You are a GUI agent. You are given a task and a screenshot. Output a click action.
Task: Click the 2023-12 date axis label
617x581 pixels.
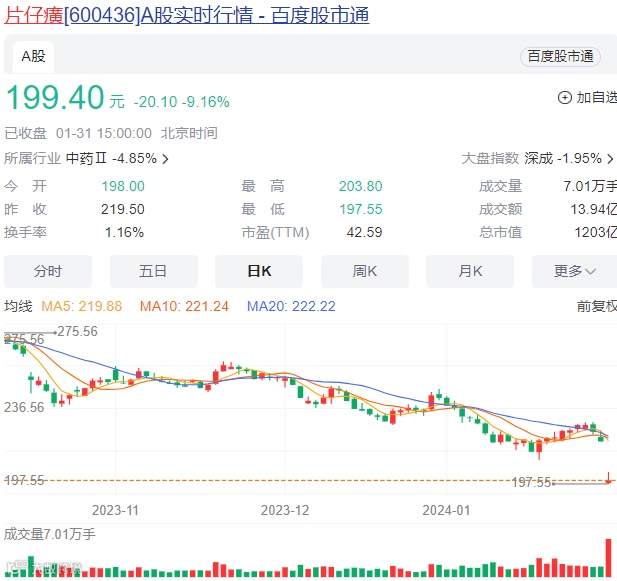coord(285,510)
